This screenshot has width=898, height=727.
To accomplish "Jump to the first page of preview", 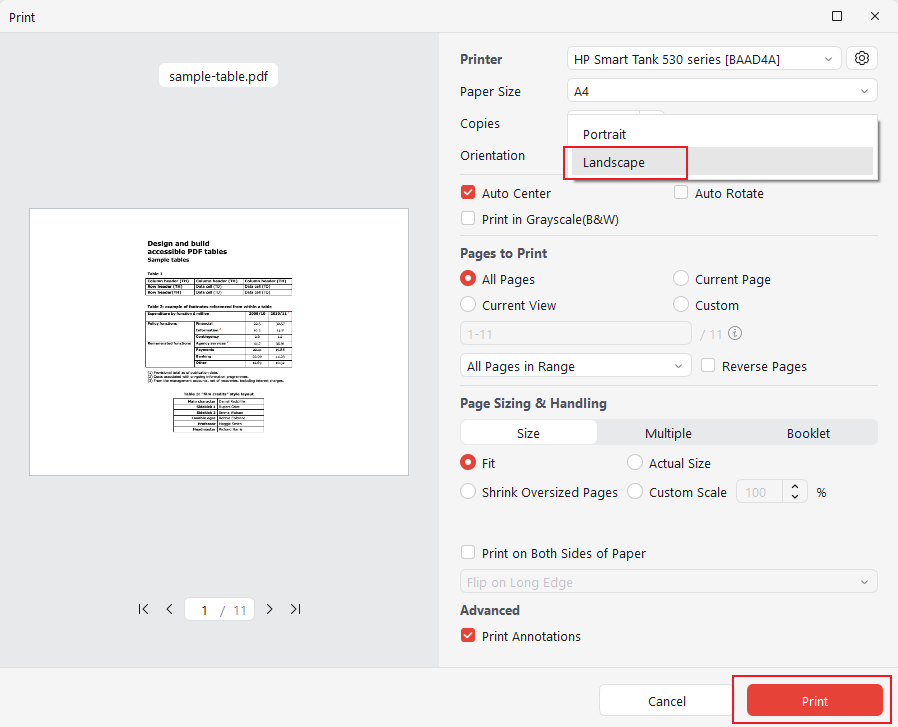I will [143, 609].
